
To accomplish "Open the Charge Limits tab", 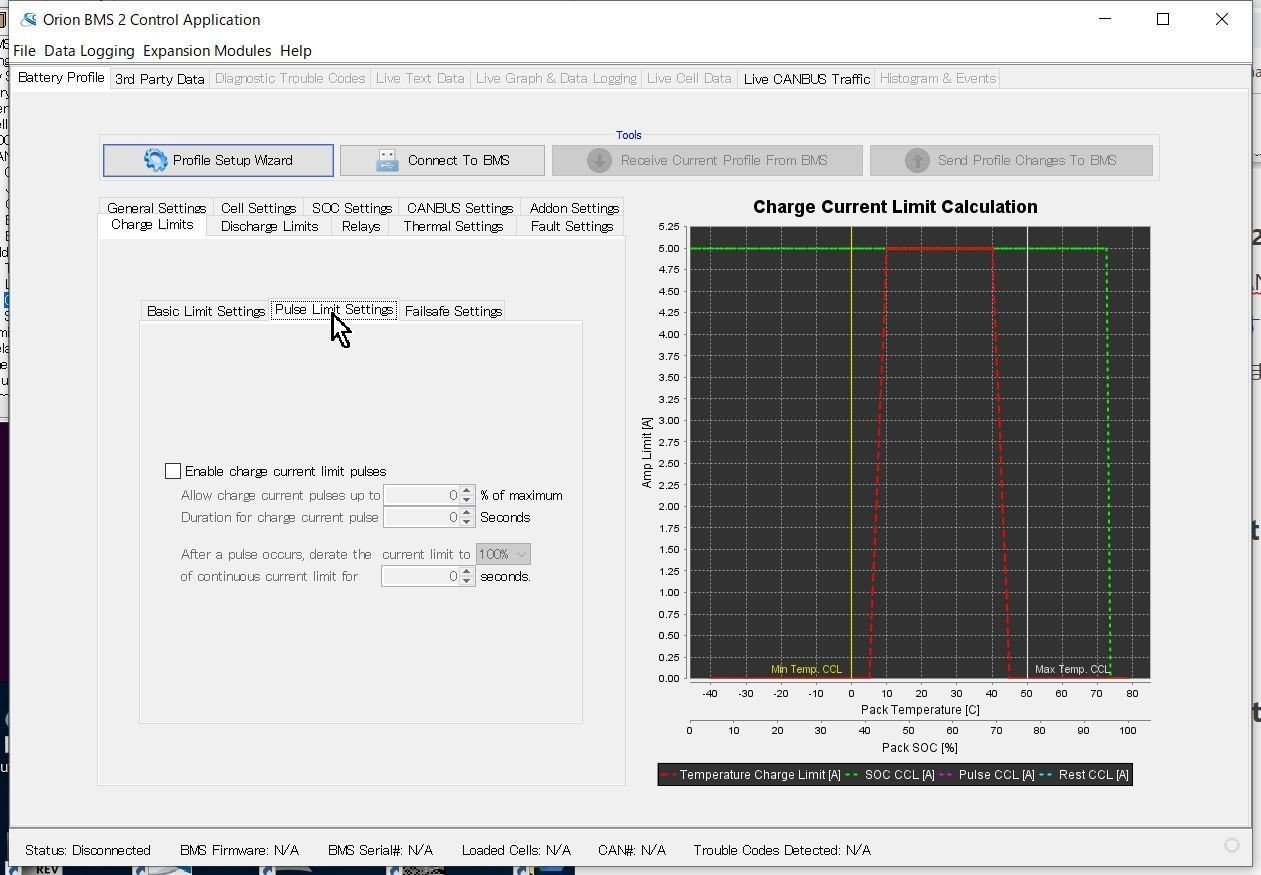I will 152,225.
